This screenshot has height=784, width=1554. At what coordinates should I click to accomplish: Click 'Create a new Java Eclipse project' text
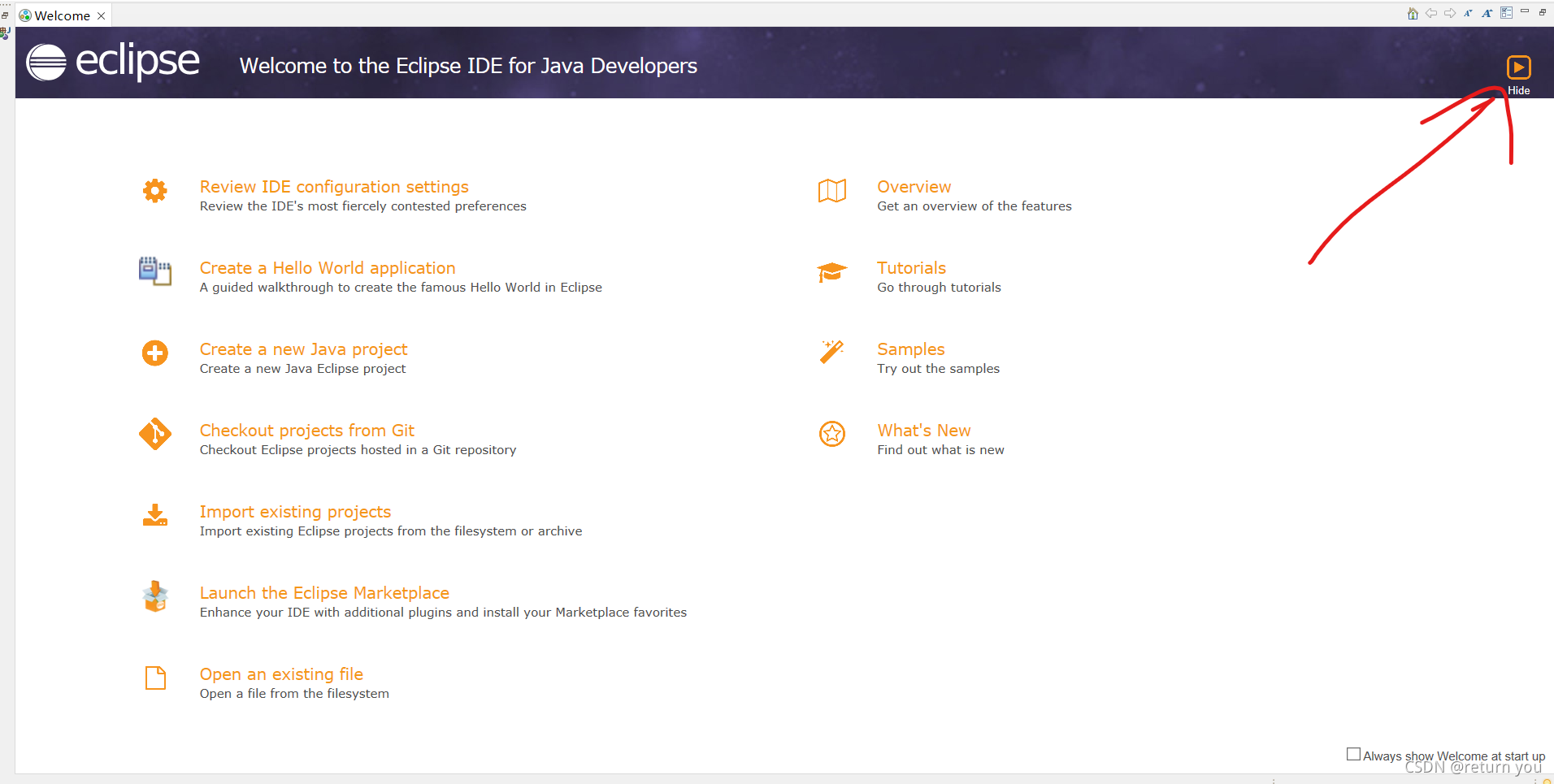click(302, 369)
